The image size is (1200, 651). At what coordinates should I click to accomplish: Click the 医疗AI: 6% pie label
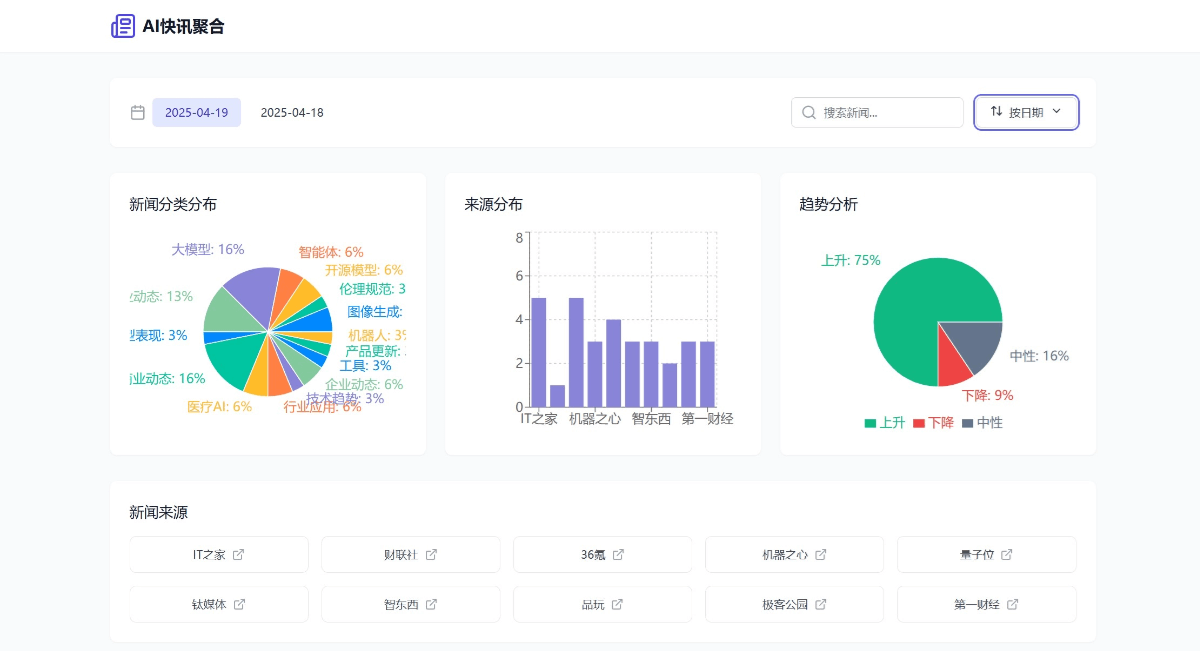tap(220, 407)
